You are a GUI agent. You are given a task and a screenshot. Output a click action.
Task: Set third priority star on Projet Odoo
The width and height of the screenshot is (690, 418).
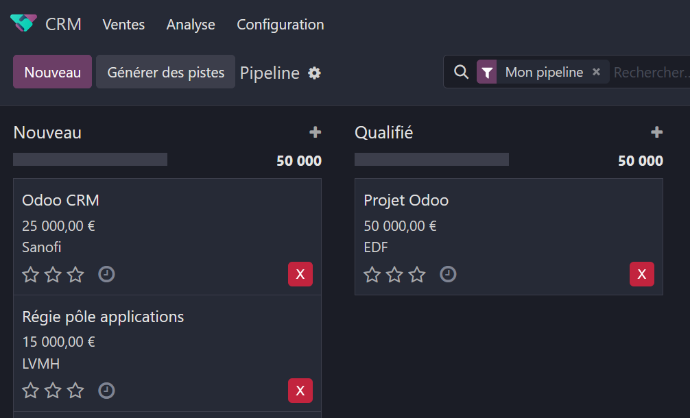pyautogui.click(x=417, y=274)
